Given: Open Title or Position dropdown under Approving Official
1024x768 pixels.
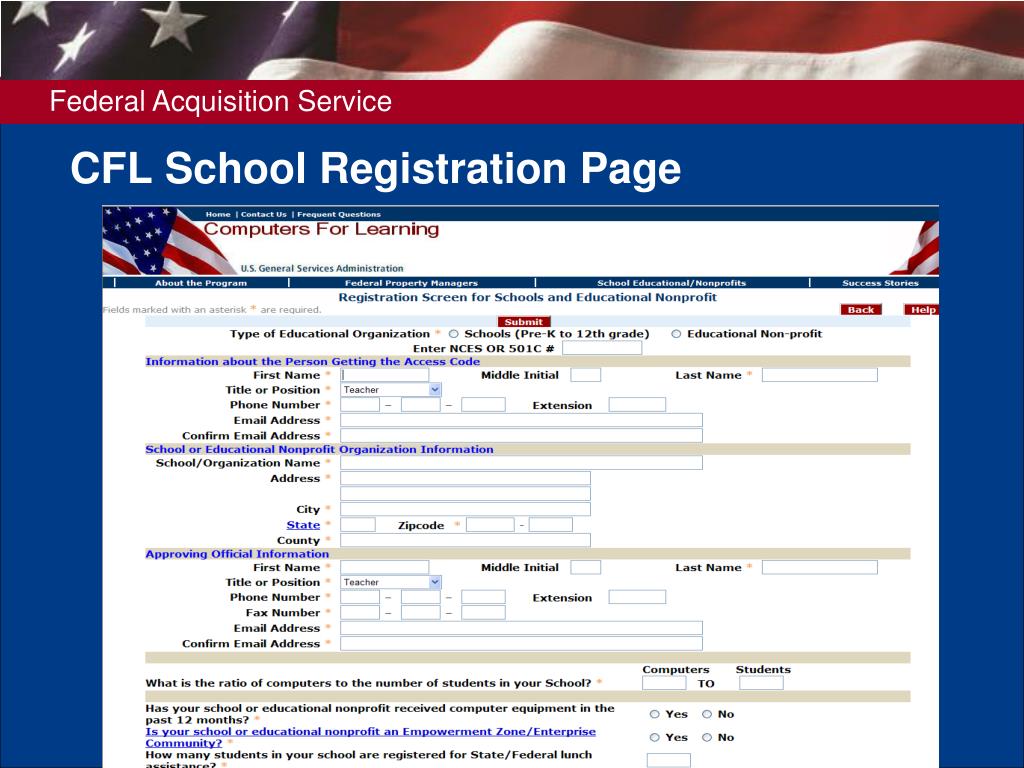Looking at the screenshot, I should (x=391, y=582).
